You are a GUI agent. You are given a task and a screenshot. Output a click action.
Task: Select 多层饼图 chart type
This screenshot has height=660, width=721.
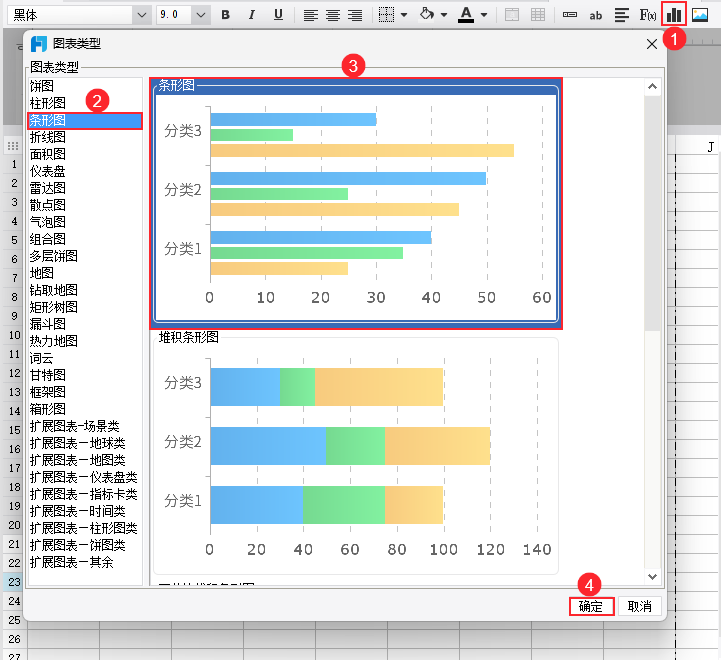85,256
